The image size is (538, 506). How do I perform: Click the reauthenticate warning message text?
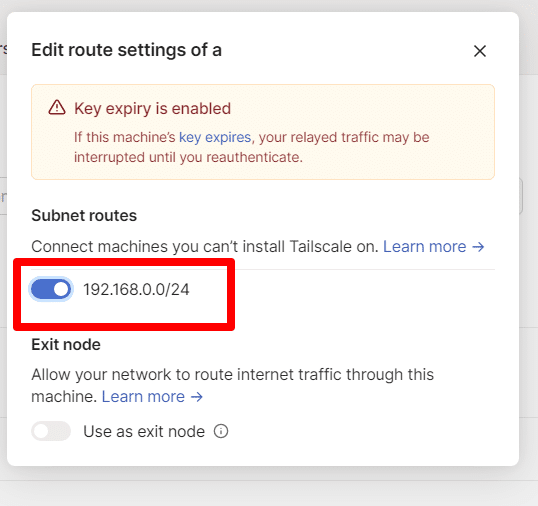tap(252, 147)
